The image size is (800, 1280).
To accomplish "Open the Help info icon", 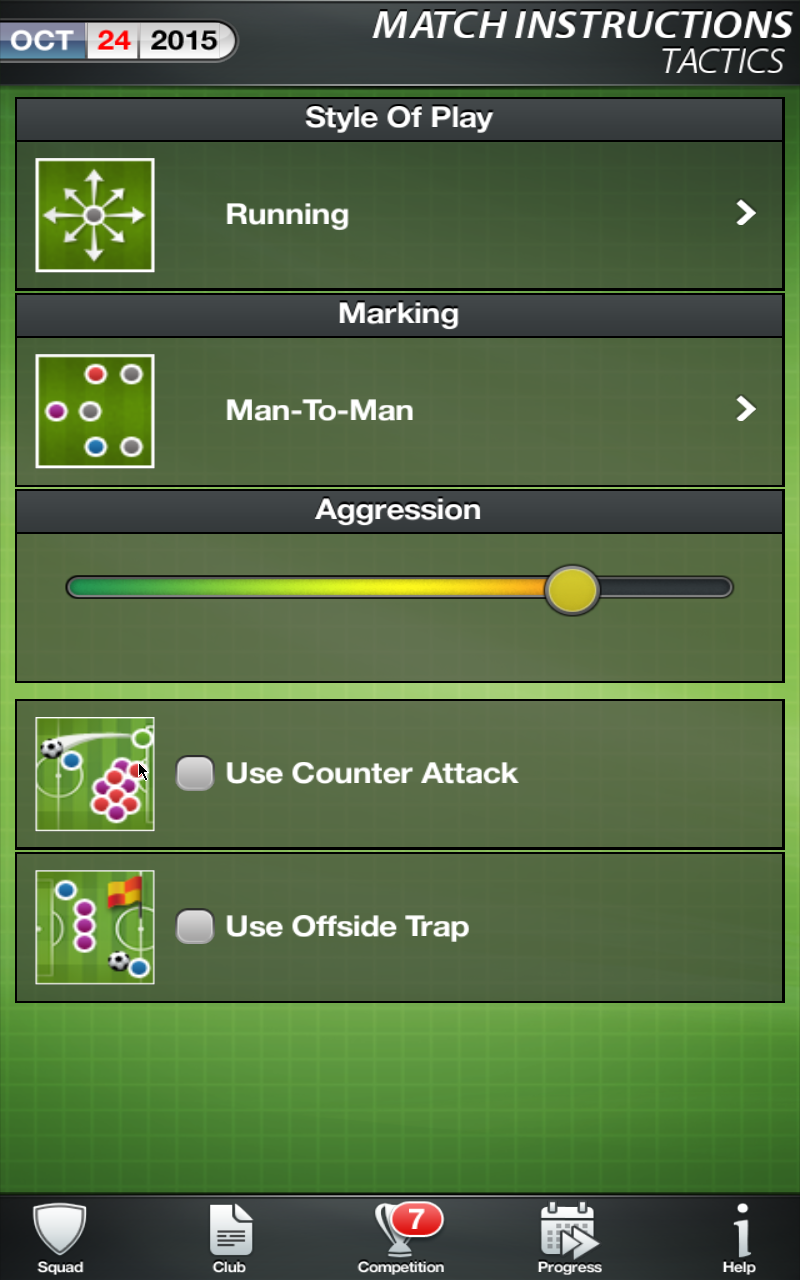I will pyautogui.click(x=740, y=1230).
